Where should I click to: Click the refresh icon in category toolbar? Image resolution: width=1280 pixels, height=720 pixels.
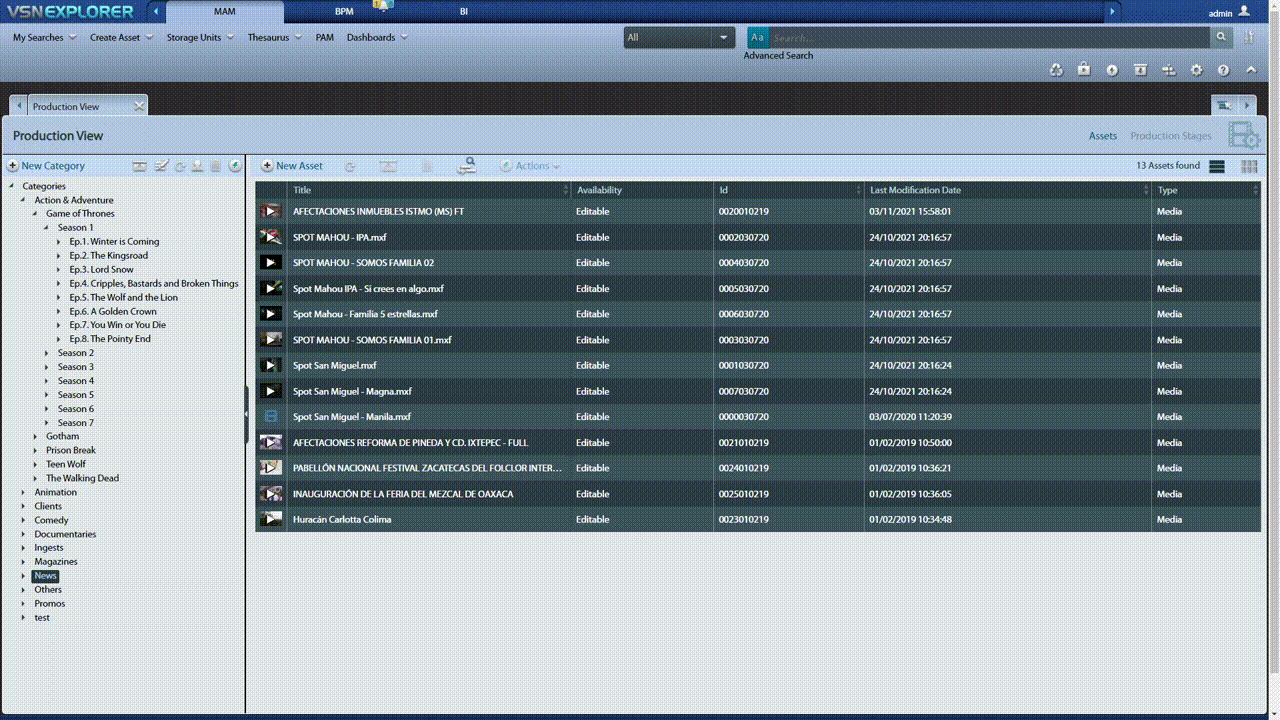[x=180, y=166]
